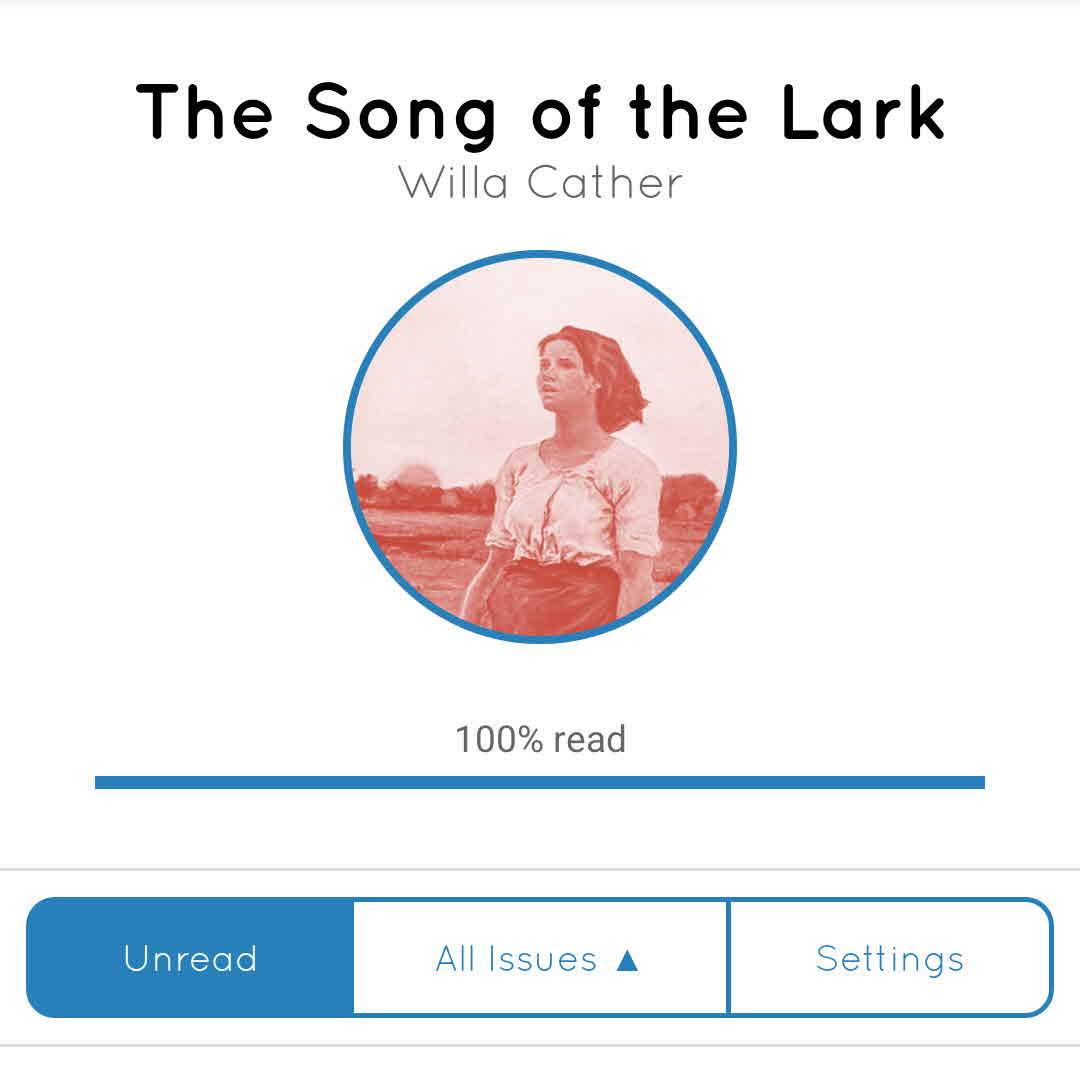Click the "Settings" label text
This screenshot has height=1080, width=1080.
tap(890, 958)
